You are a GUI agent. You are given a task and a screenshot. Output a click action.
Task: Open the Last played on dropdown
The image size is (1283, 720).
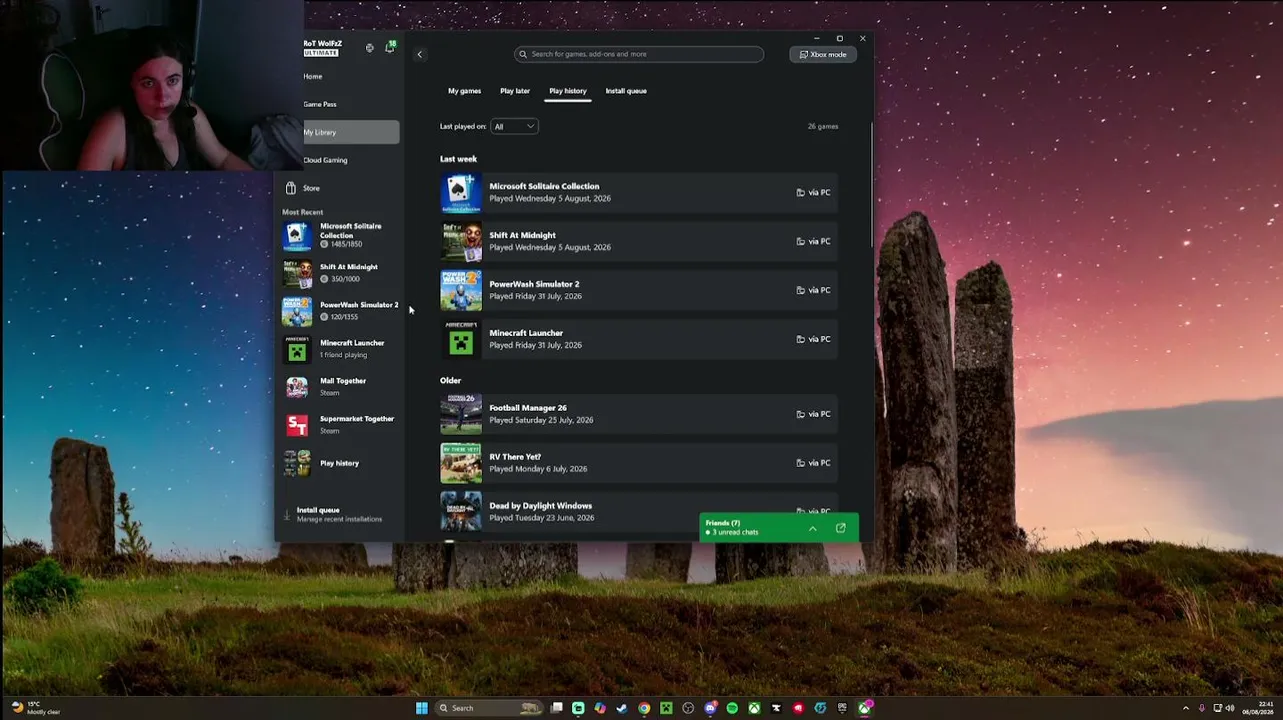click(514, 126)
